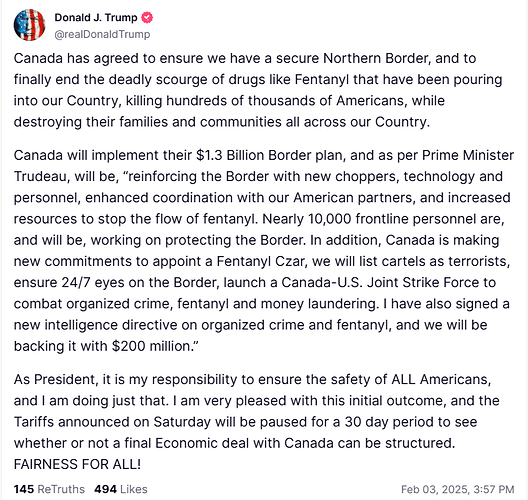Open Donald J. Trump profile avatar
The image size is (528, 500).
click(x=29, y=25)
